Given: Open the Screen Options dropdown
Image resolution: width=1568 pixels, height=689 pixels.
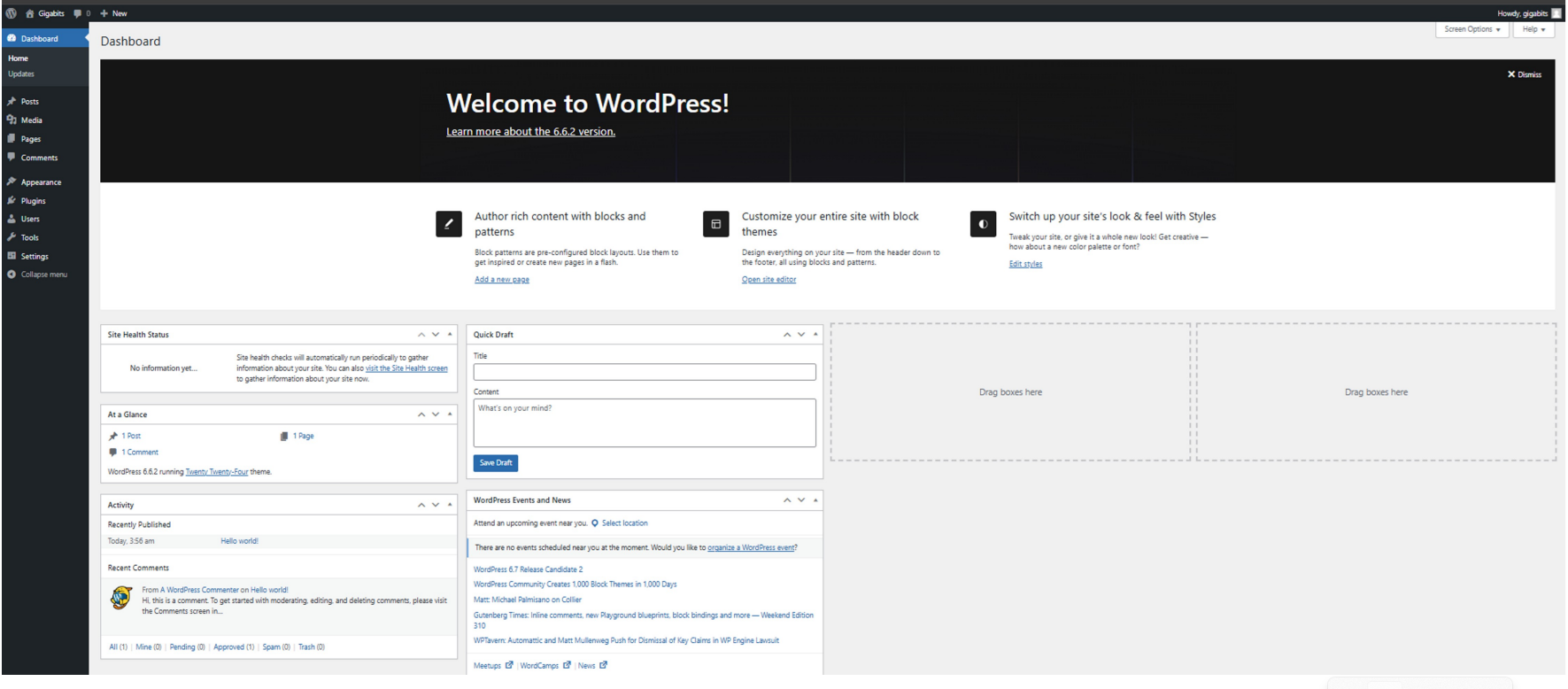Looking at the screenshot, I should [1471, 29].
